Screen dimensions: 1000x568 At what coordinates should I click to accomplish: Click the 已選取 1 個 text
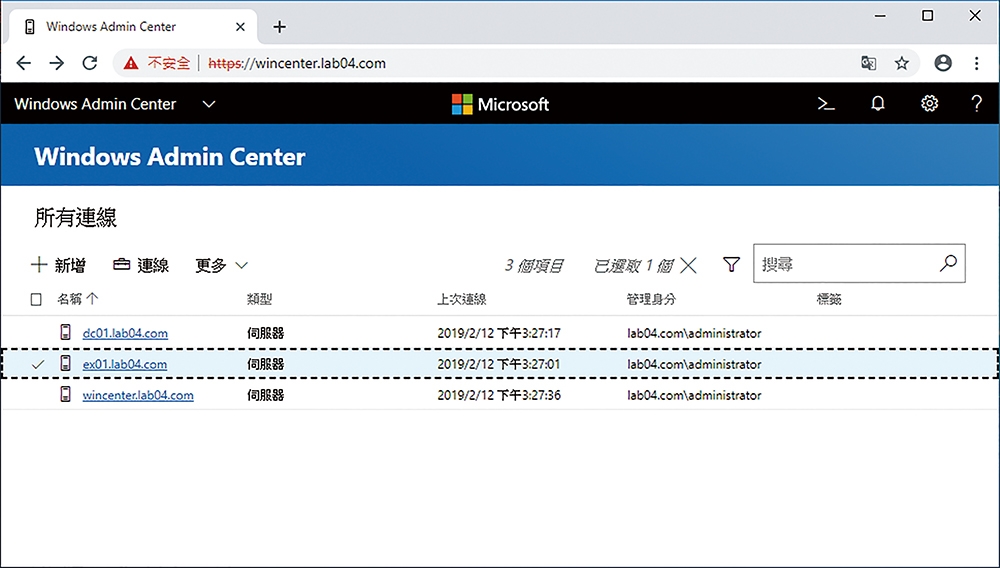coord(633,265)
